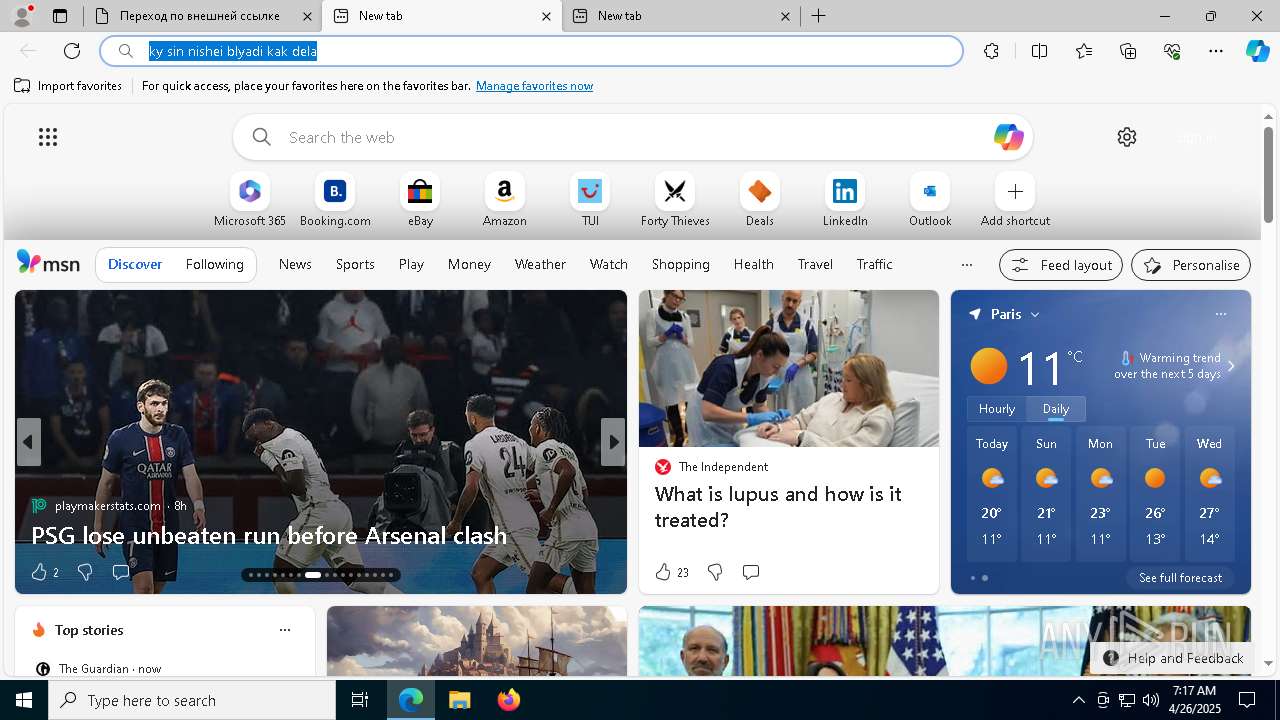Toggle split screen view

(1039, 51)
